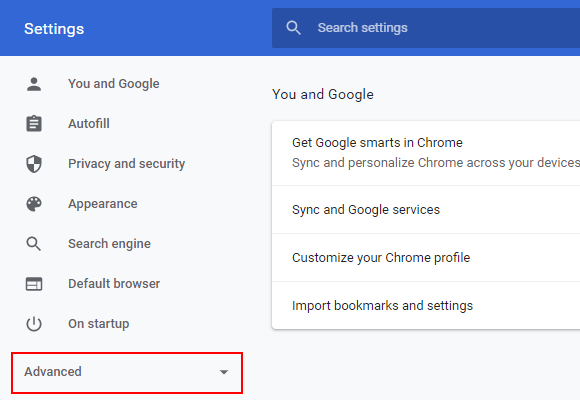The height and width of the screenshot is (400, 580).
Task: Click the person icon beside You and Google
Action: coord(34,84)
